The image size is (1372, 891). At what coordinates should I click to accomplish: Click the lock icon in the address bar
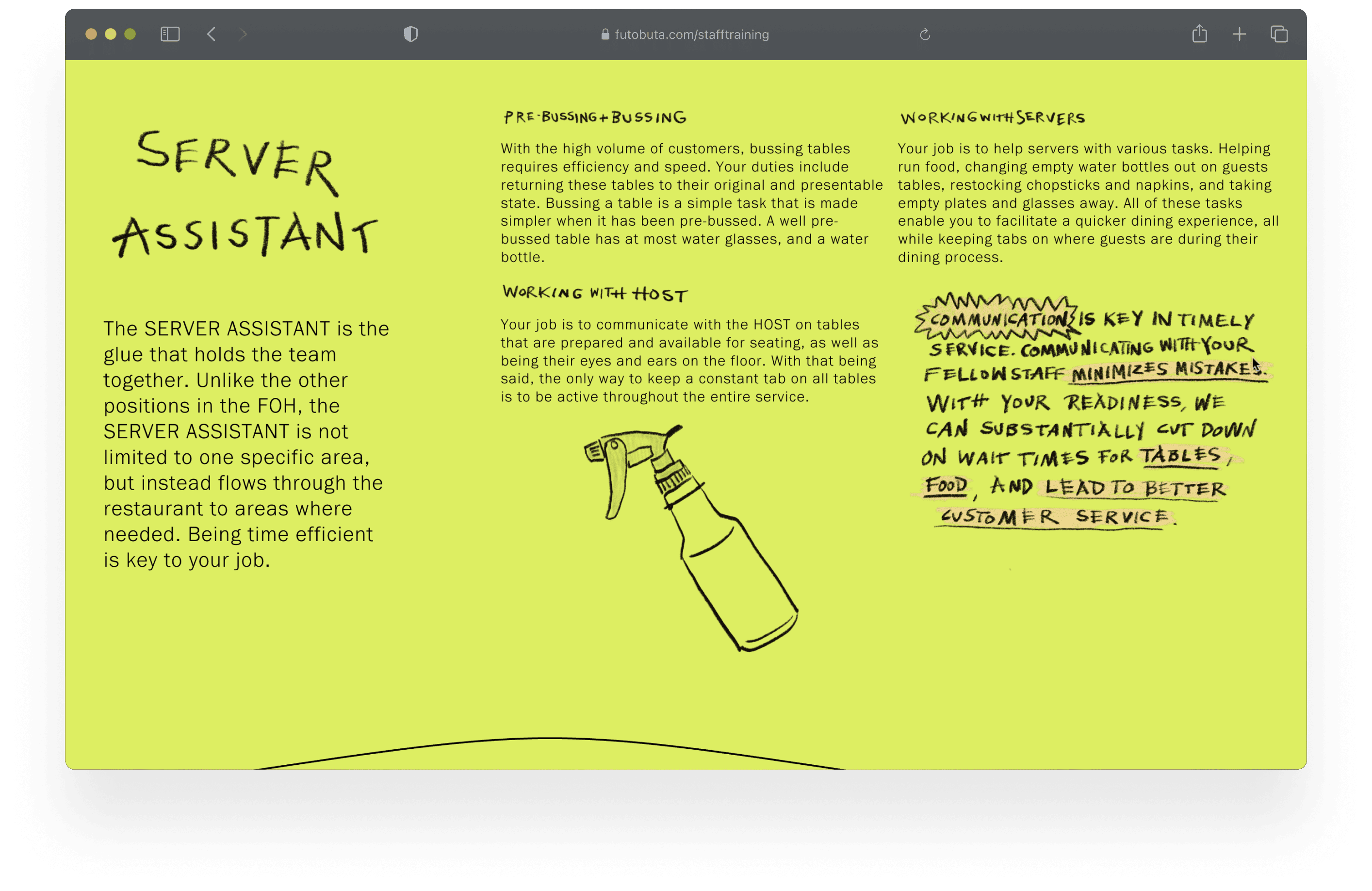pos(604,34)
